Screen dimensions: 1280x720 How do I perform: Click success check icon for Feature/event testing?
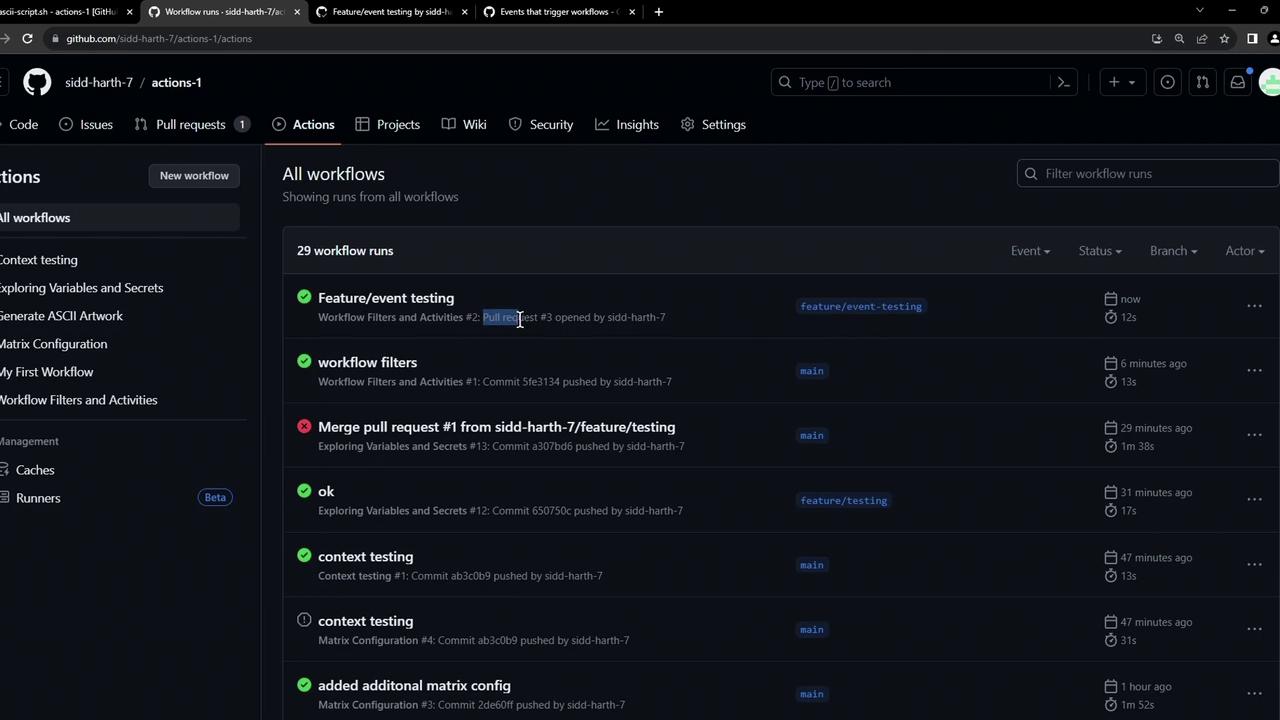(304, 297)
